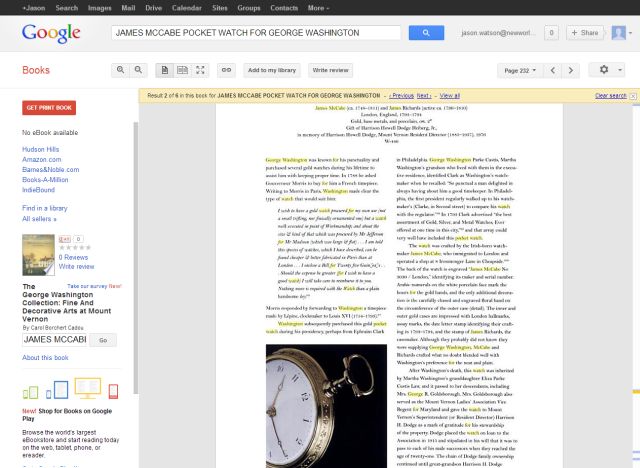Click About this book link

(45, 358)
